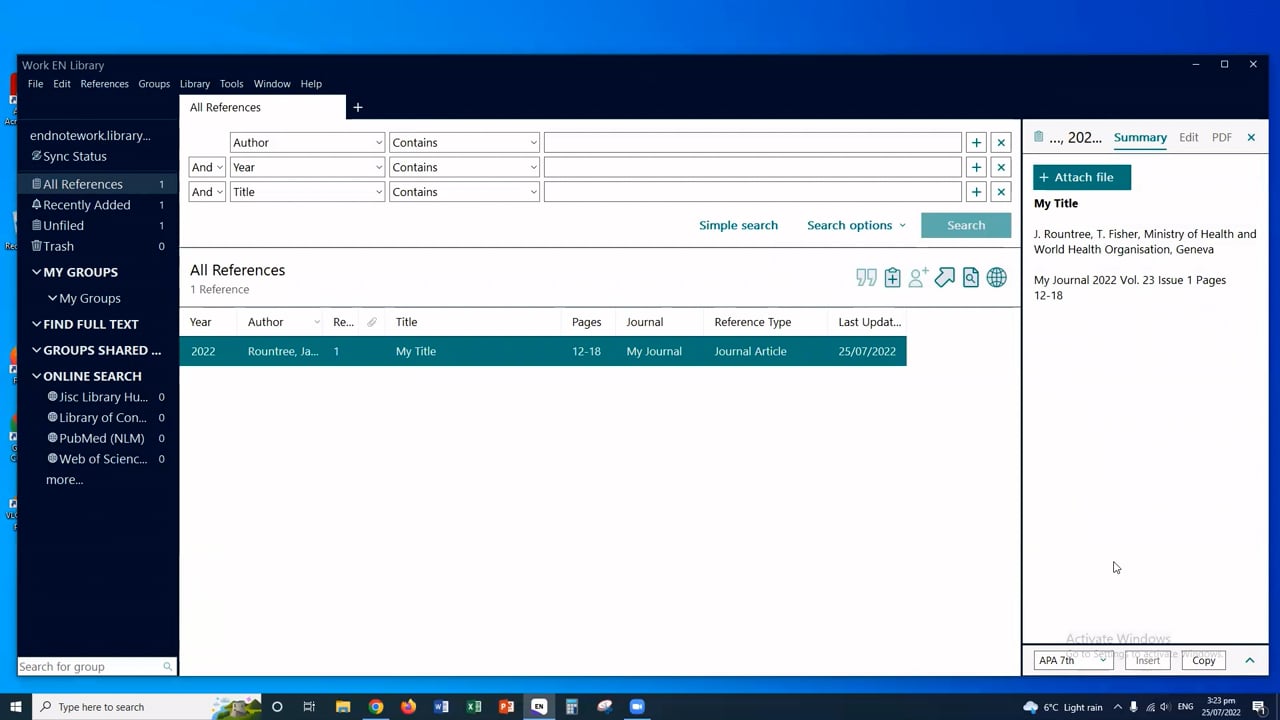Sort references by Year column
1280x720 pixels.
201,322
